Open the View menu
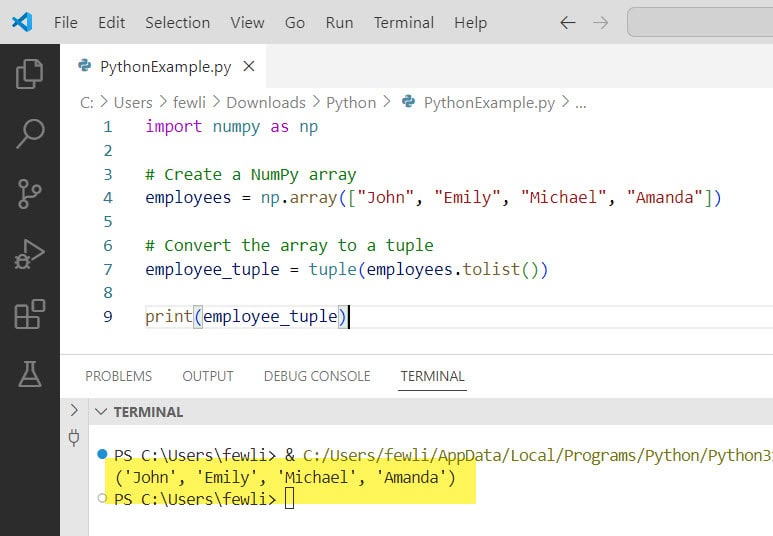Image resolution: width=773 pixels, height=536 pixels. [247, 23]
